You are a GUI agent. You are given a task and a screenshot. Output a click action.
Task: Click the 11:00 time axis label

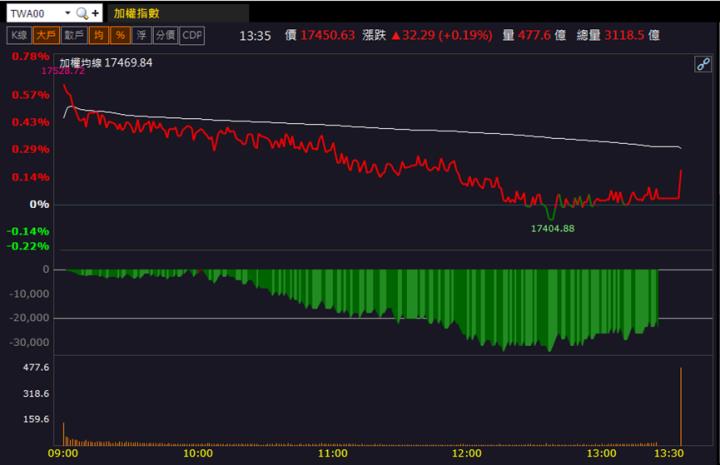332,454
